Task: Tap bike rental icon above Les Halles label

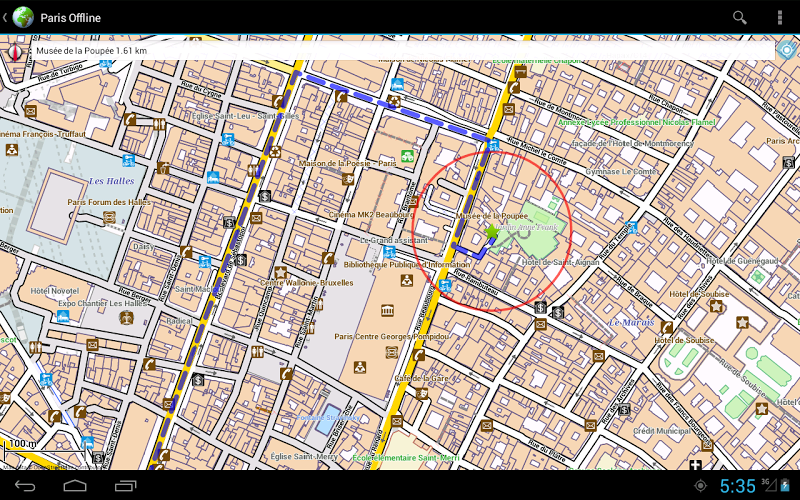Action: tap(128, 161)
